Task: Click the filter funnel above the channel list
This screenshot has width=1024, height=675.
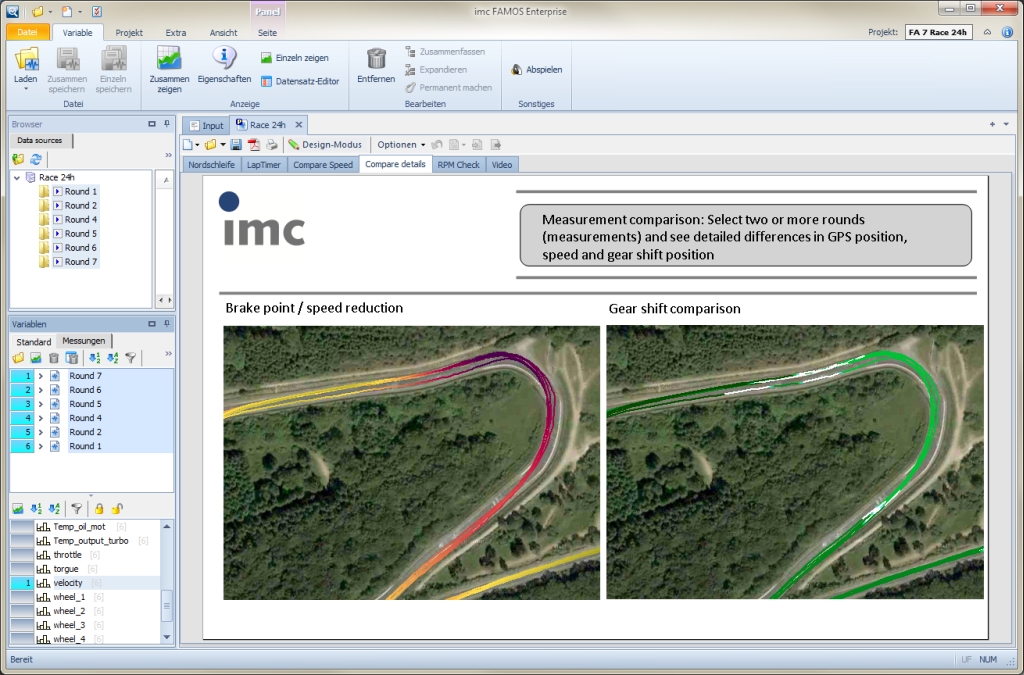Action: tap(76, 509)
